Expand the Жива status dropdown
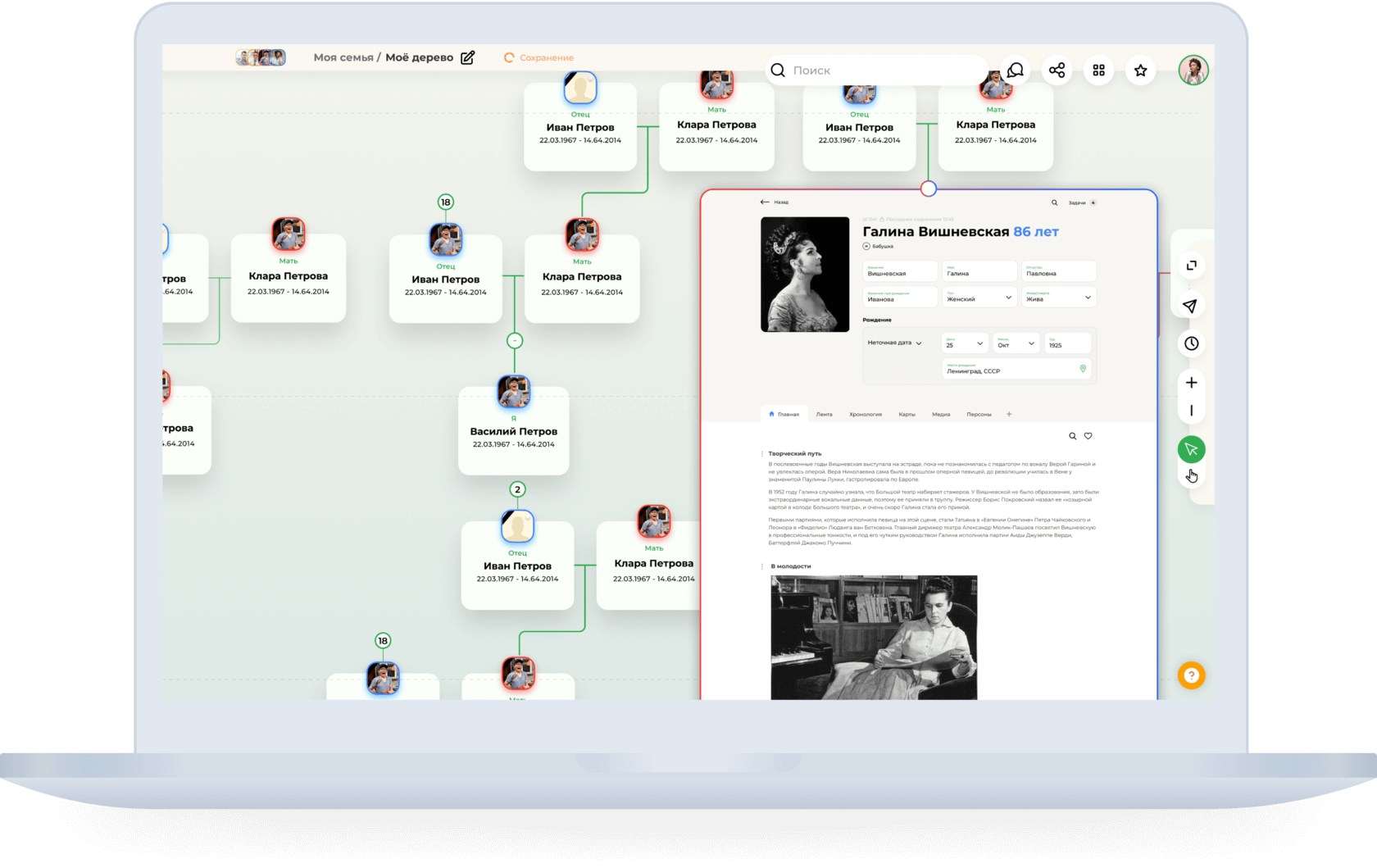This screenshot has height=868, width=1377. click(x=1058, y=298)
